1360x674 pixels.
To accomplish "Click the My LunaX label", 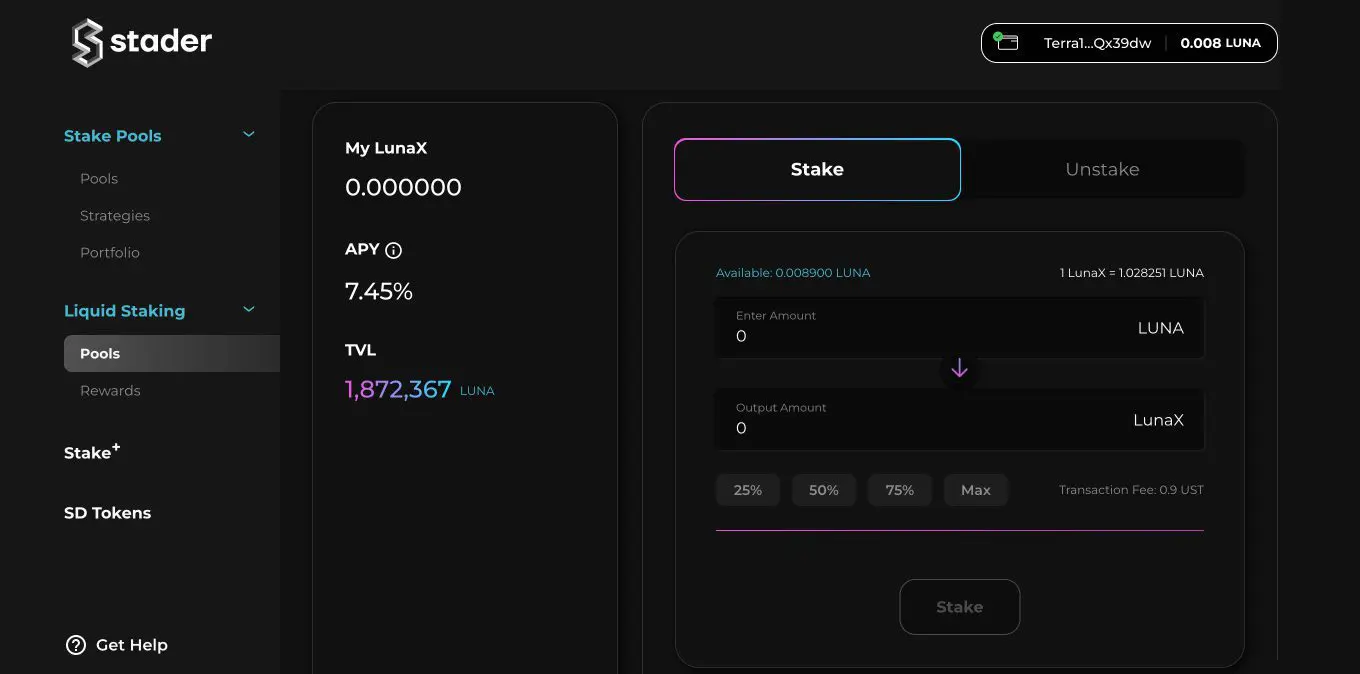I will pos(386,148).
